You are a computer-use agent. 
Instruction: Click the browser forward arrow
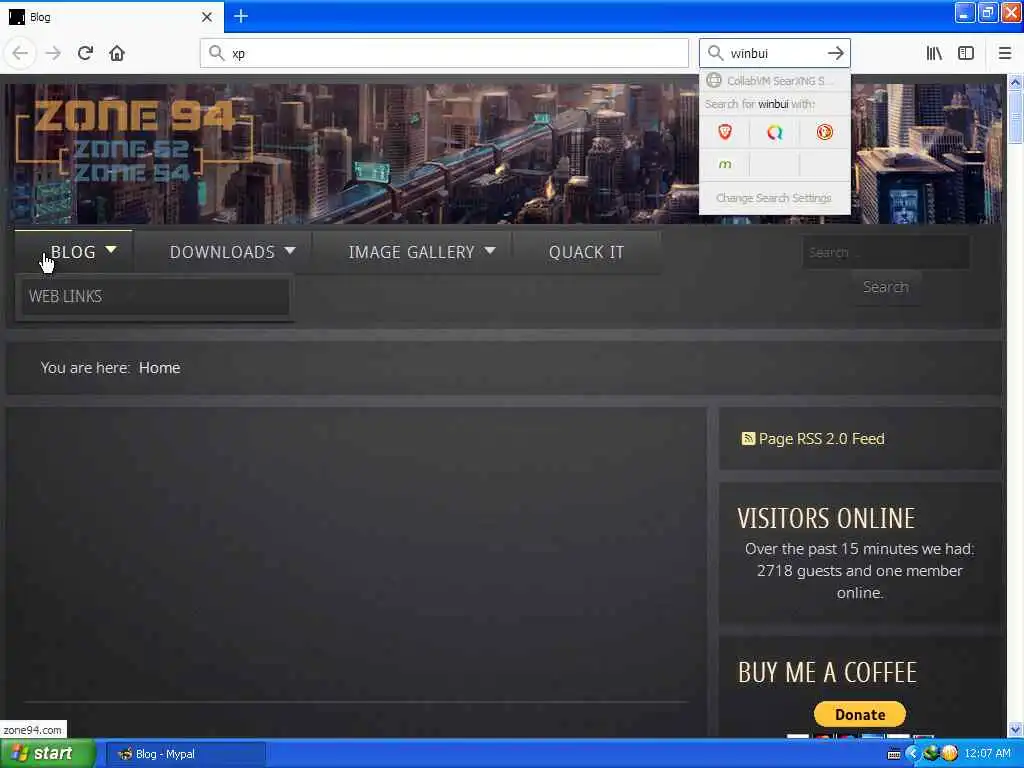click(x=53, y=53)
